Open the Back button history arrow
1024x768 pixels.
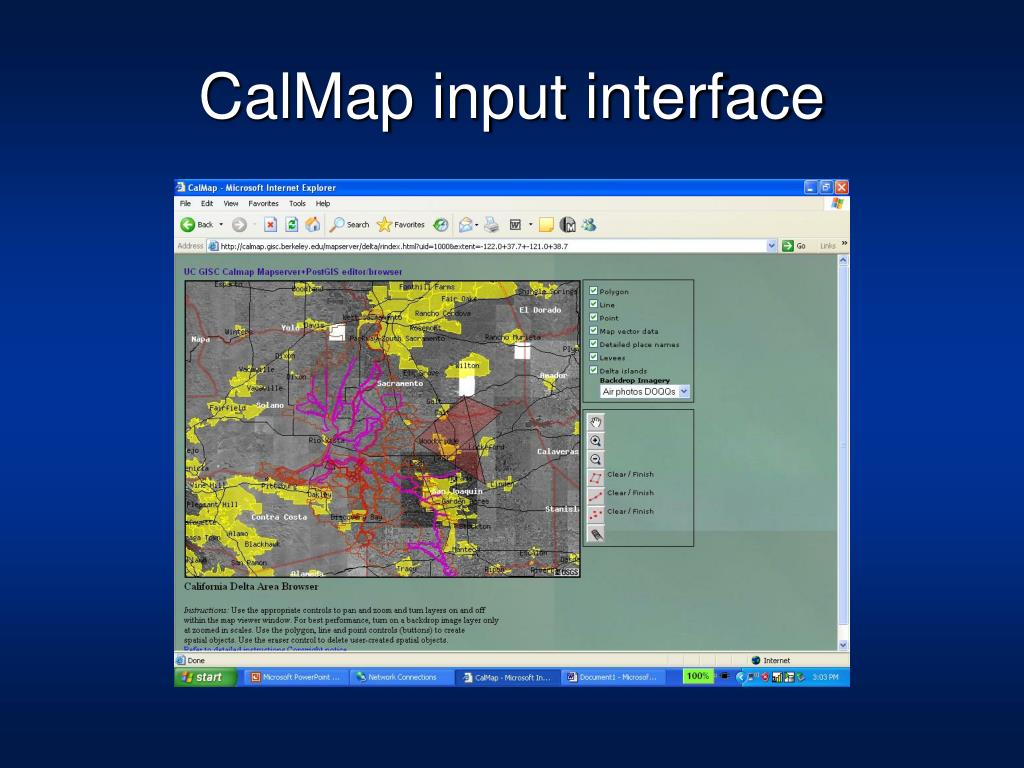tap(221, 225)
